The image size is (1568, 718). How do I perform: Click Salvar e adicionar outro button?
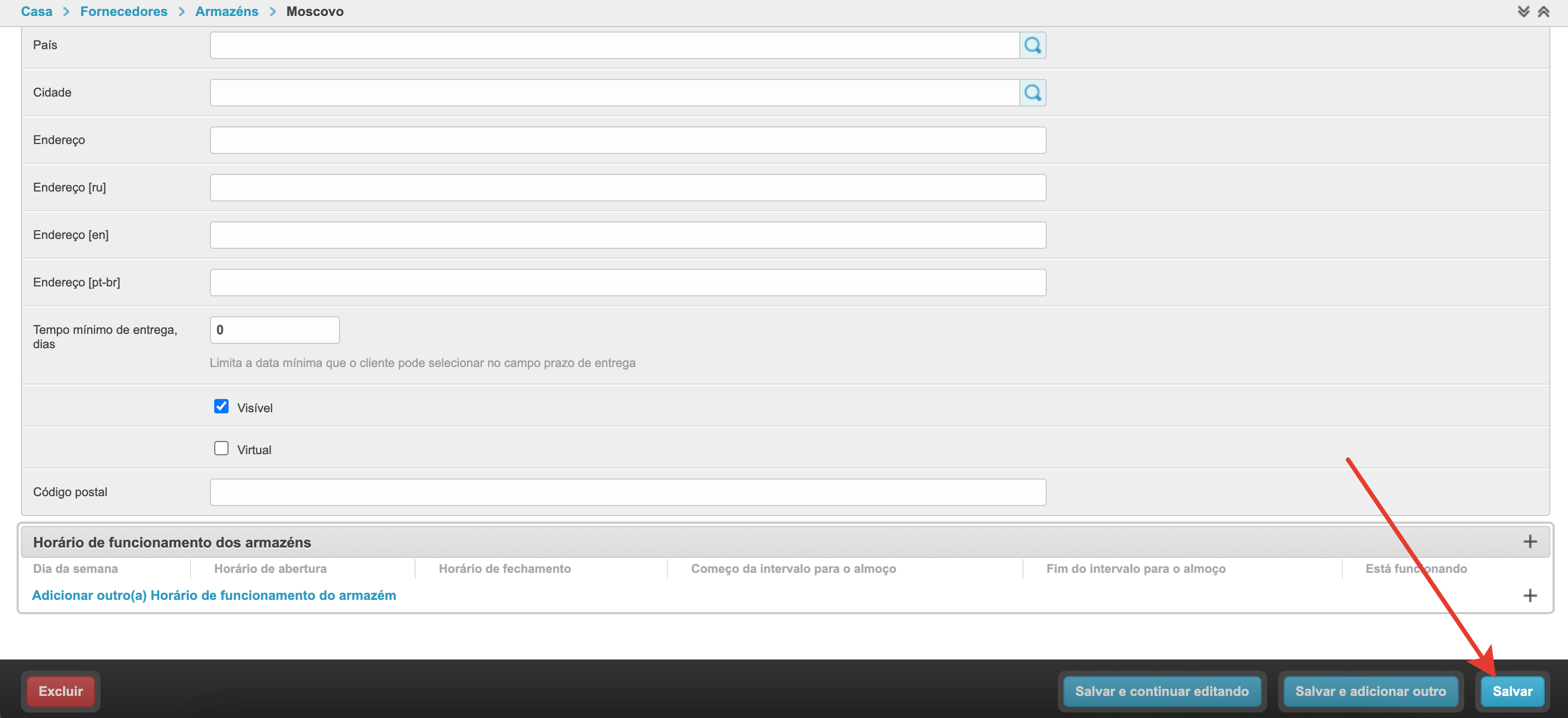[1370, 691]
